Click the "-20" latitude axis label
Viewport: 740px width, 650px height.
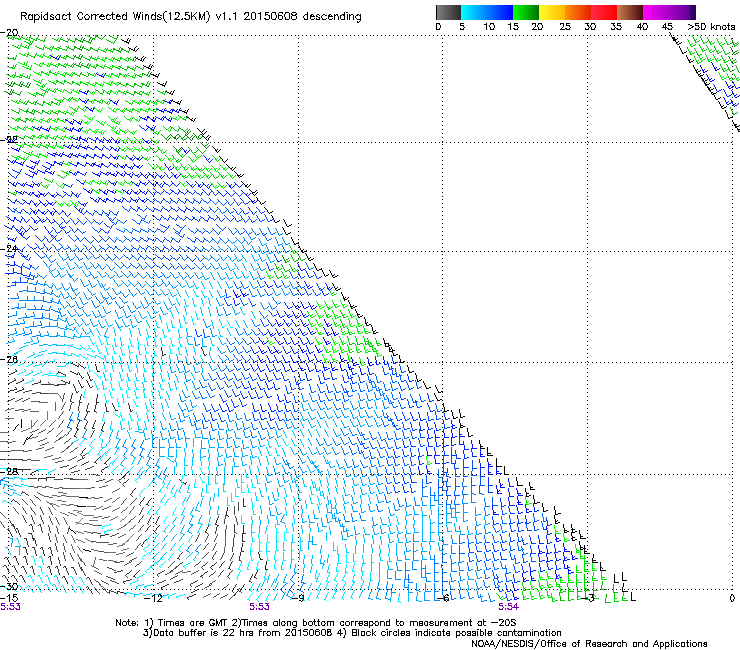click(9, 33)
